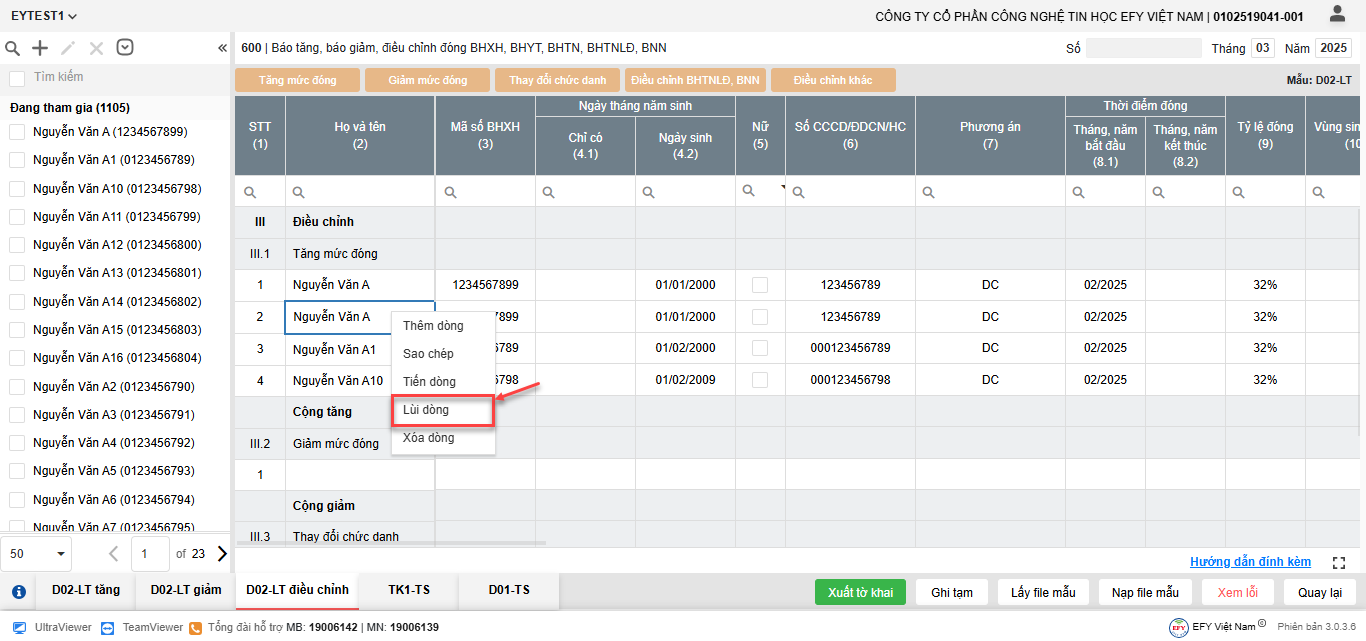Open the page size dropdown showing 50
The image size is (1366, 641).
39,553
